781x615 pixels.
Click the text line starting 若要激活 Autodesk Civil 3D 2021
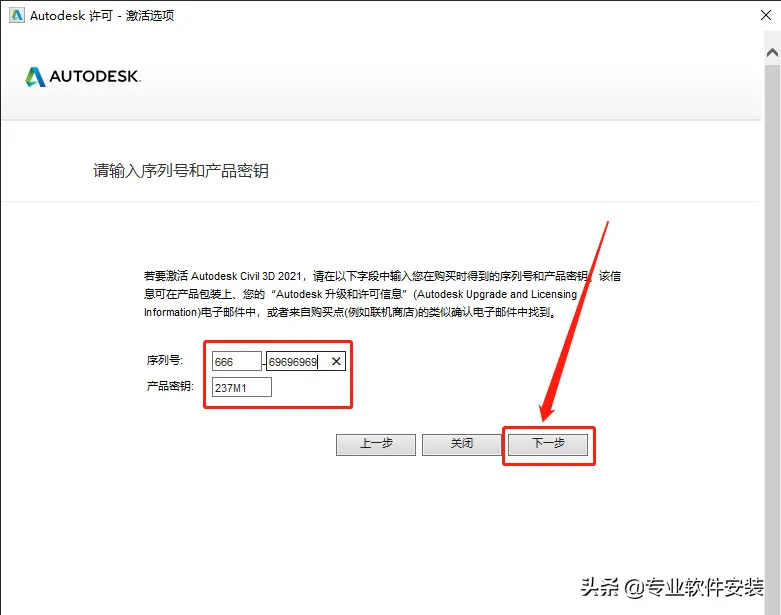pos(383,276)
